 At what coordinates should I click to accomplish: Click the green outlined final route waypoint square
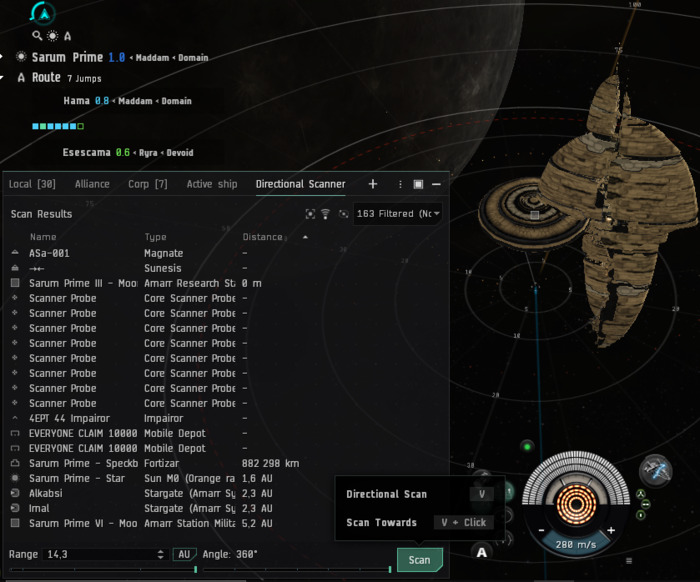coord(81,126)
